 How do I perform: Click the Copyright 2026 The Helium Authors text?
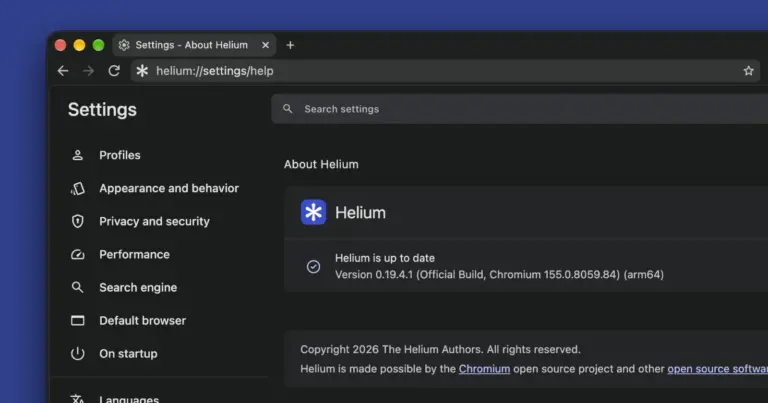[x=440, y=350]
